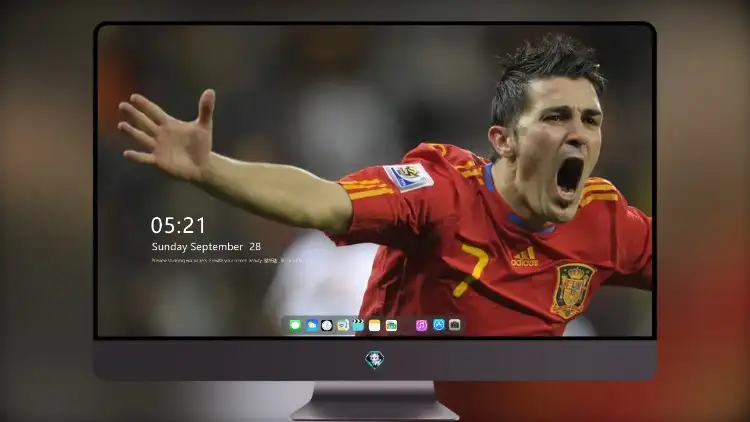Click the 05:21 clock display
The image size is (750, 422).
click(178, 225)
